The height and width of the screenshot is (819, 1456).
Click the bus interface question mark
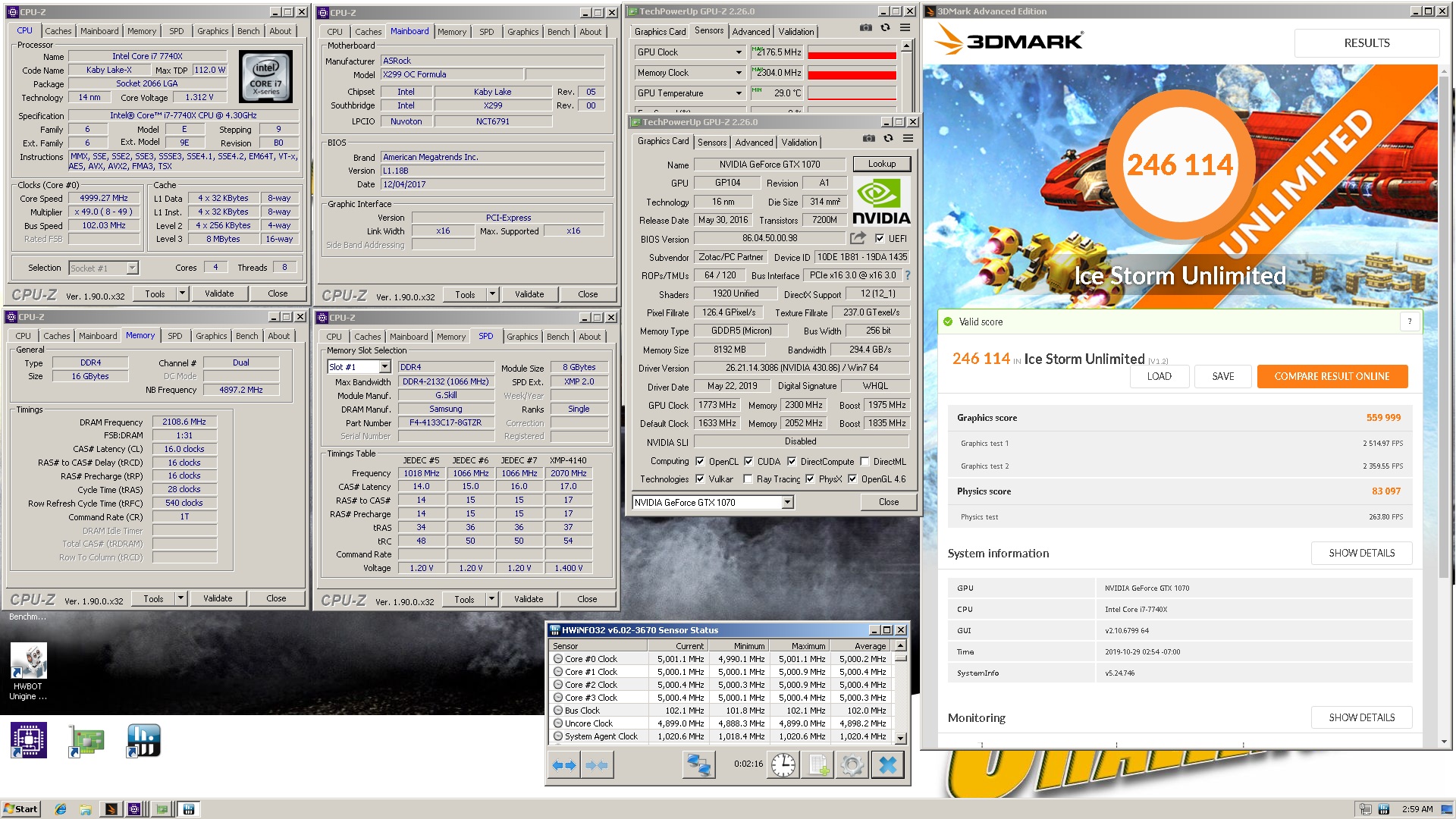(907, 275)
